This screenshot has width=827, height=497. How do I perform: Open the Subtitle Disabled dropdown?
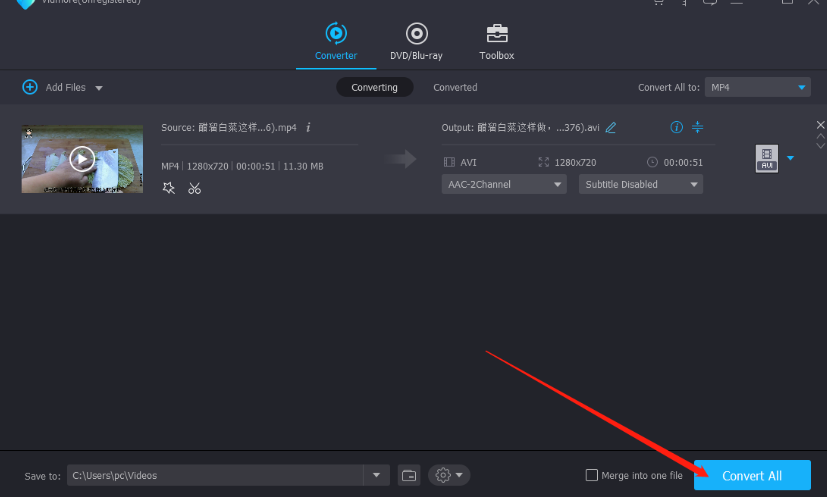click(641, 184)
